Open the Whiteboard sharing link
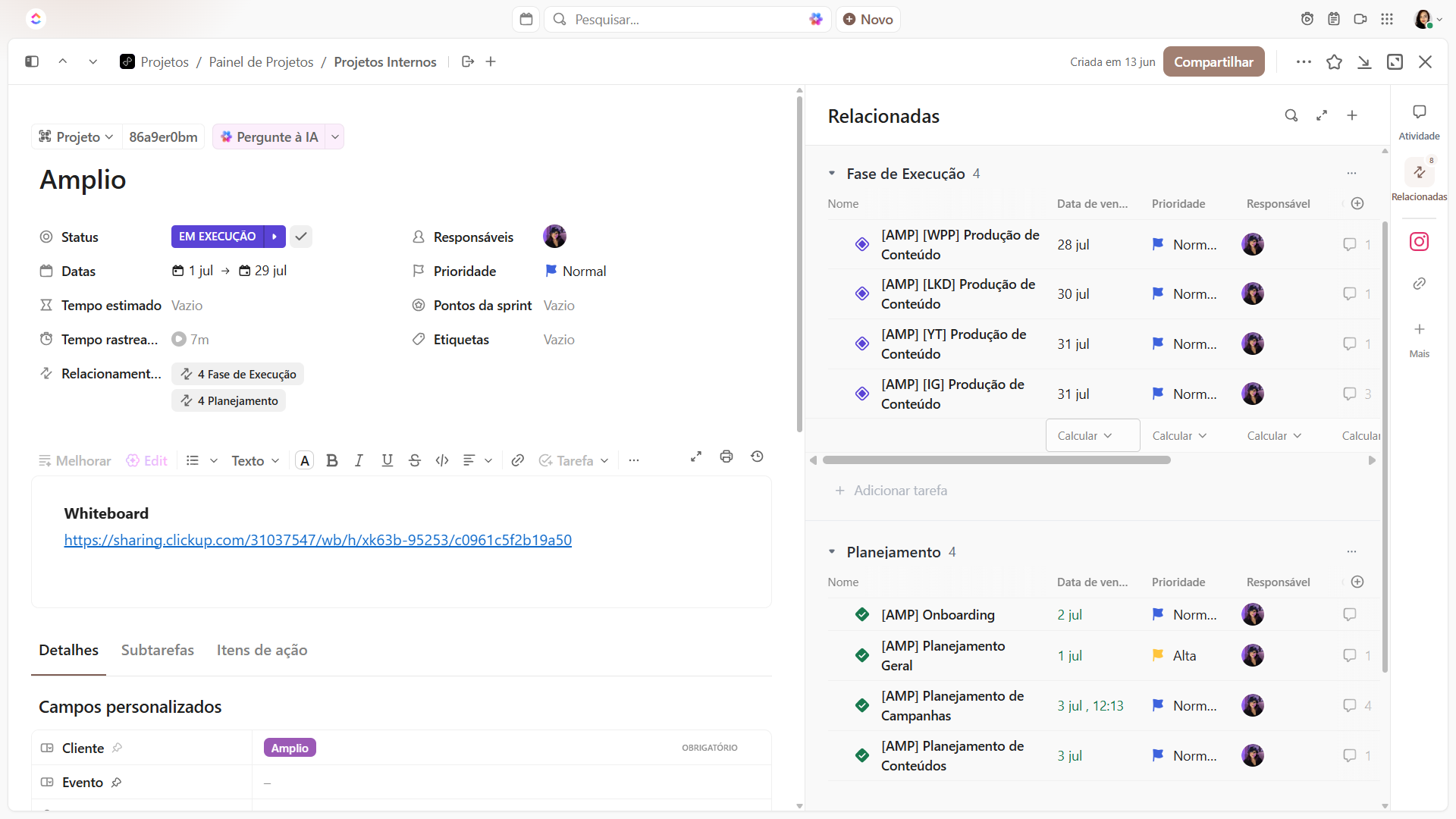The height and width of the screenshot is (819, 1456). click(318, 540)
